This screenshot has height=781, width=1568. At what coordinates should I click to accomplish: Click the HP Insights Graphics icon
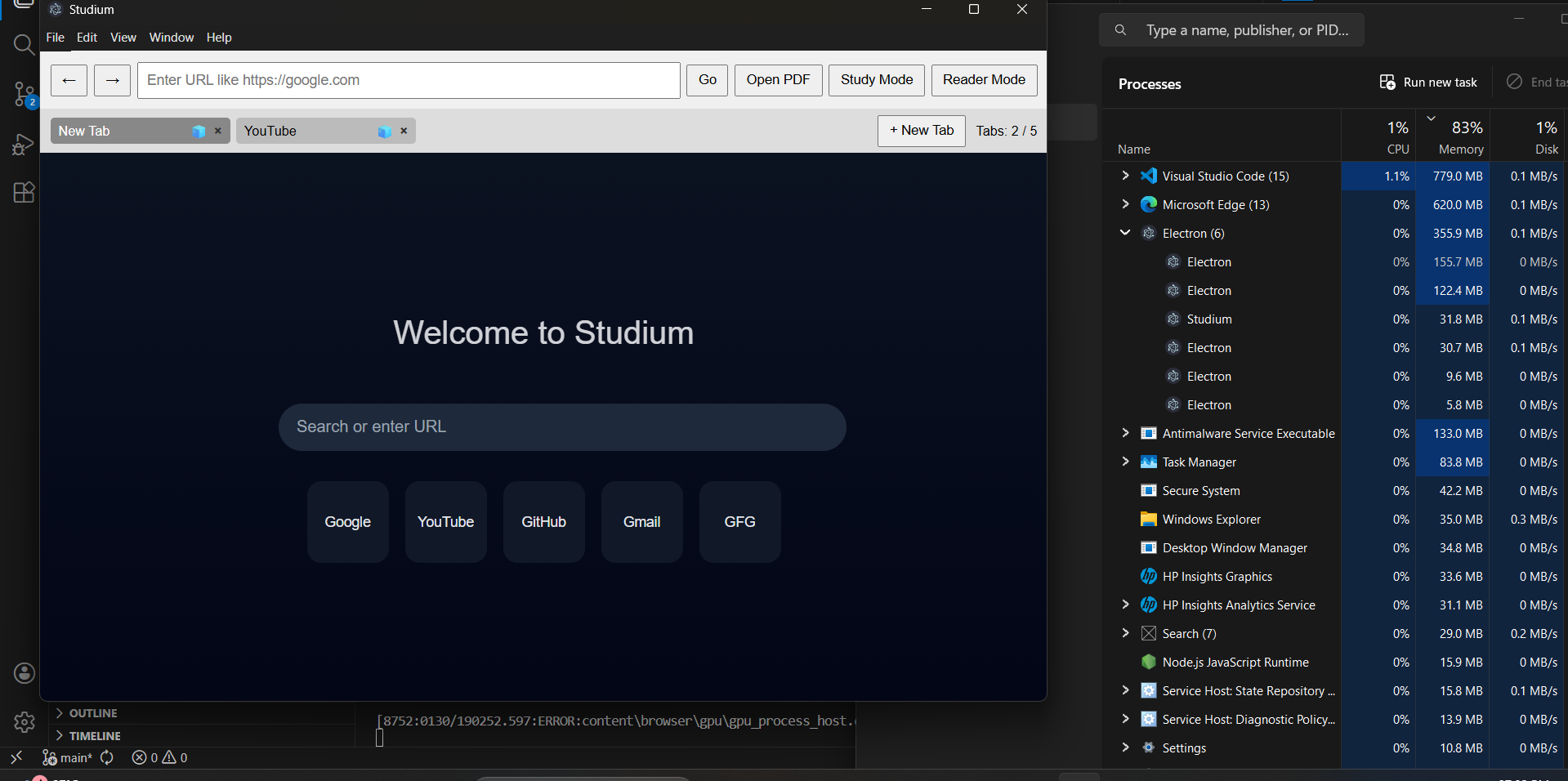(1149, 576)
